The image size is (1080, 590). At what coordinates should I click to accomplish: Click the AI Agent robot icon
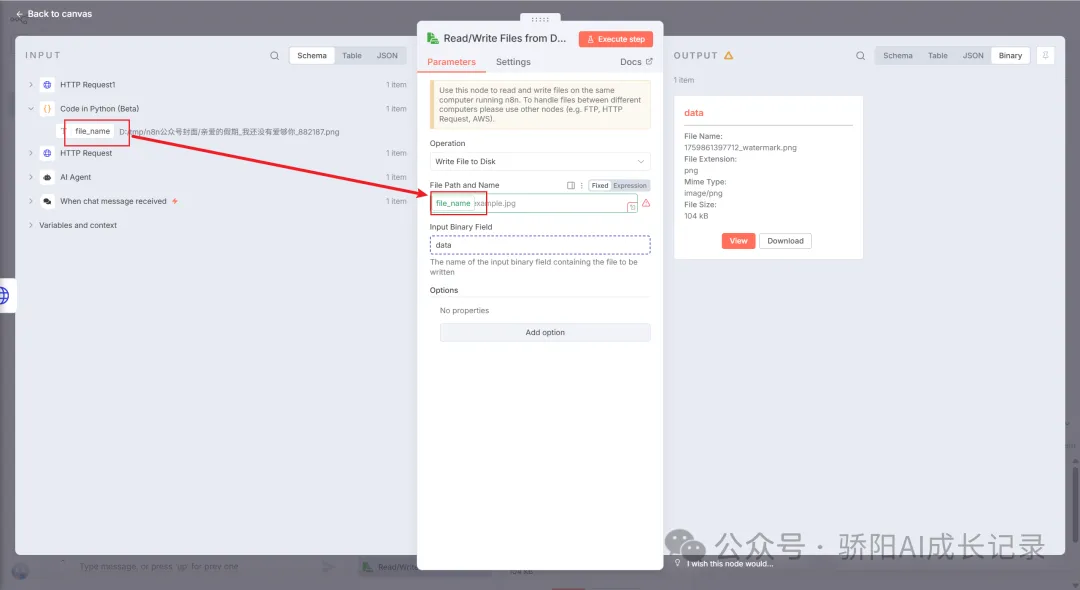[47, 177]
